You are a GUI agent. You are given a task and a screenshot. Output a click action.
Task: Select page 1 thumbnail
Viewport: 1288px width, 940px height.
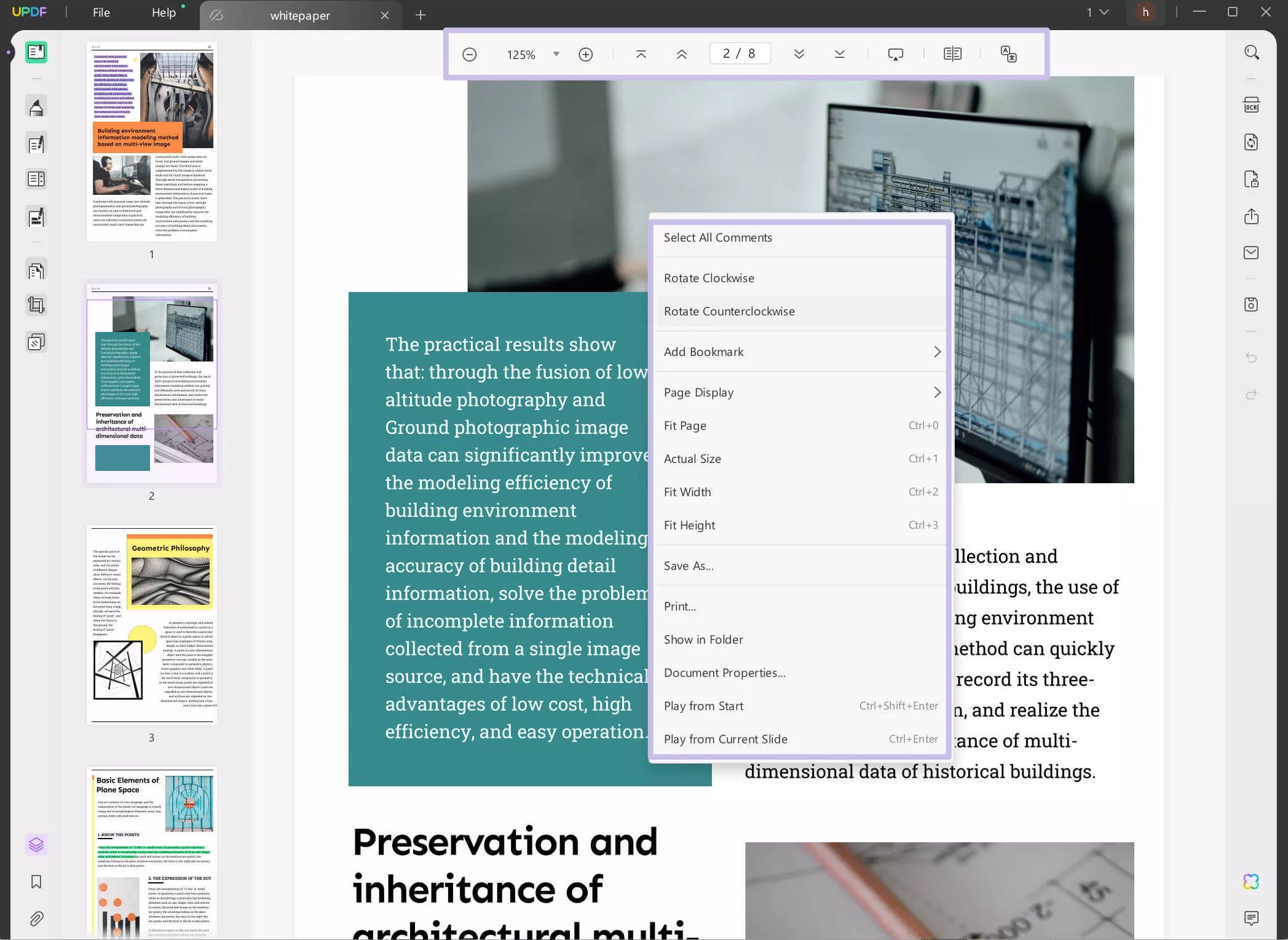(x=152, y=142)
